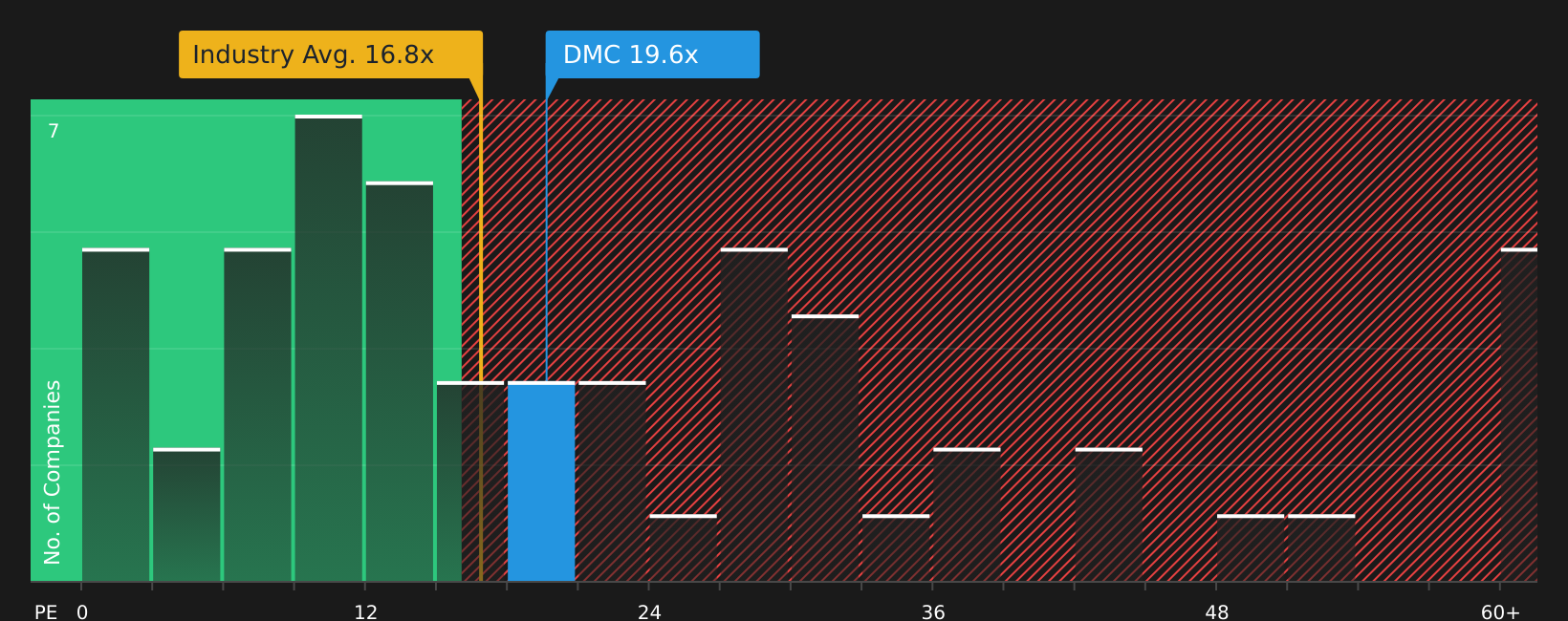Click the first bar, PE 0 to 3
This screenshot has height=621, width=1568.
(x=116, y=415)
